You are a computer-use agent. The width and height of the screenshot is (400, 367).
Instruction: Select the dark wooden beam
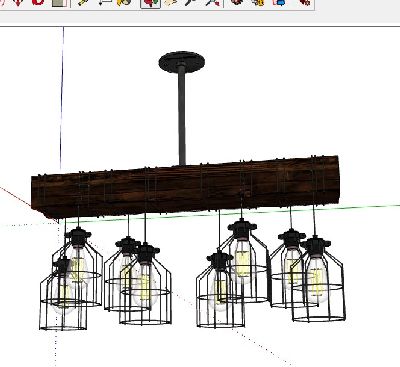185,187
